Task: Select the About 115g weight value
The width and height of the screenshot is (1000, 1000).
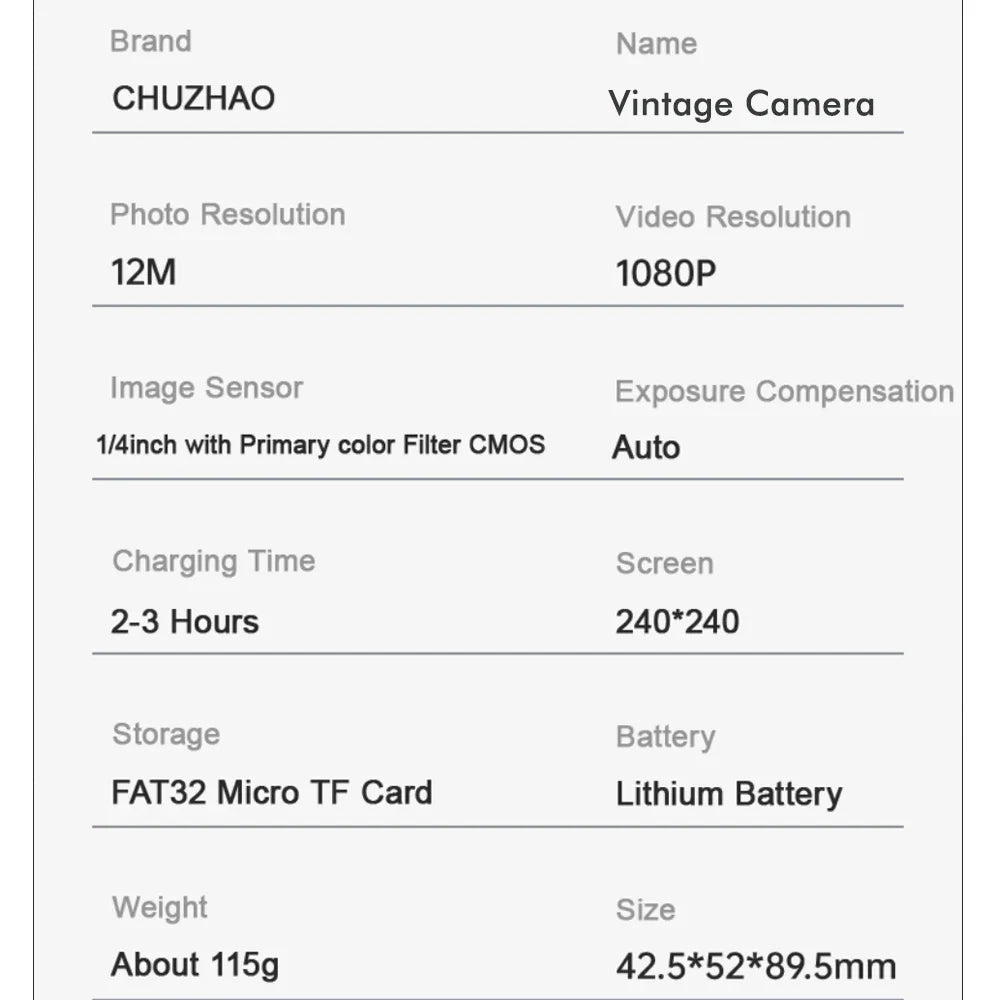Action: click(195, 965)
